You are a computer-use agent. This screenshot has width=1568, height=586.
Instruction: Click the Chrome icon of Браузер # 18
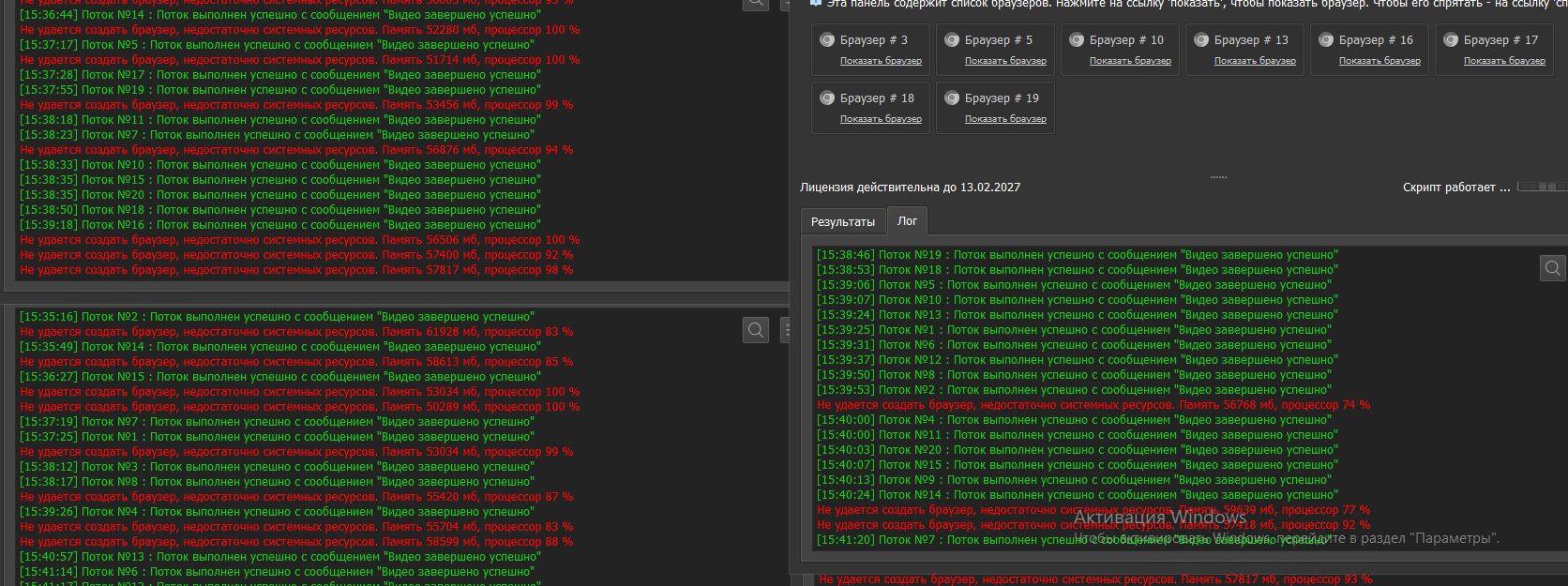pos(827,98)
